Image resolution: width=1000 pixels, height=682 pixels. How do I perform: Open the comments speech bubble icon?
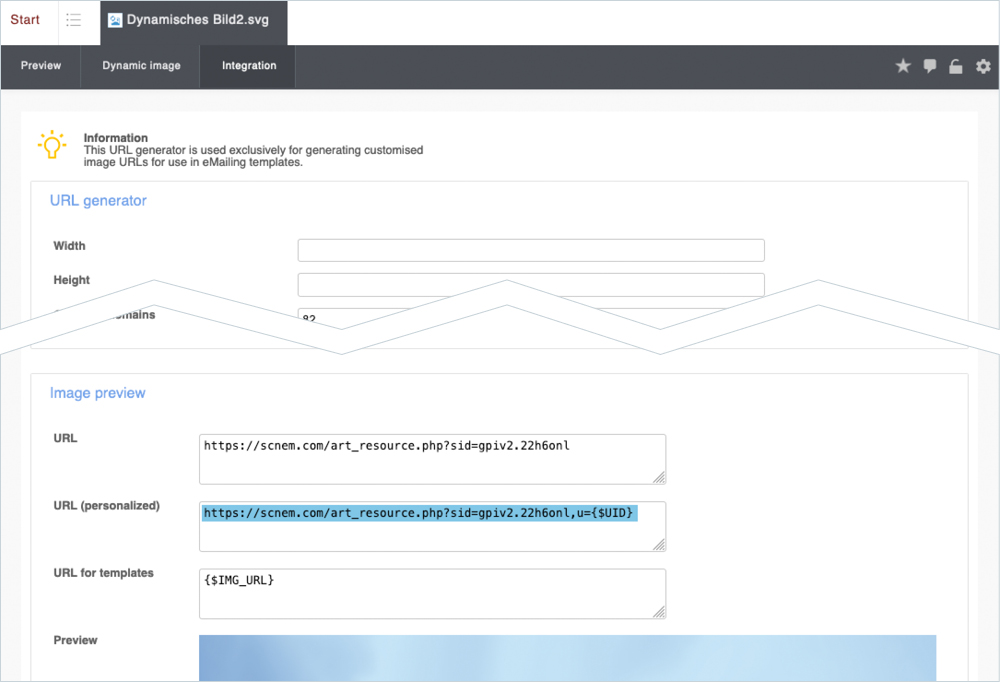click(x=930, y=66)
